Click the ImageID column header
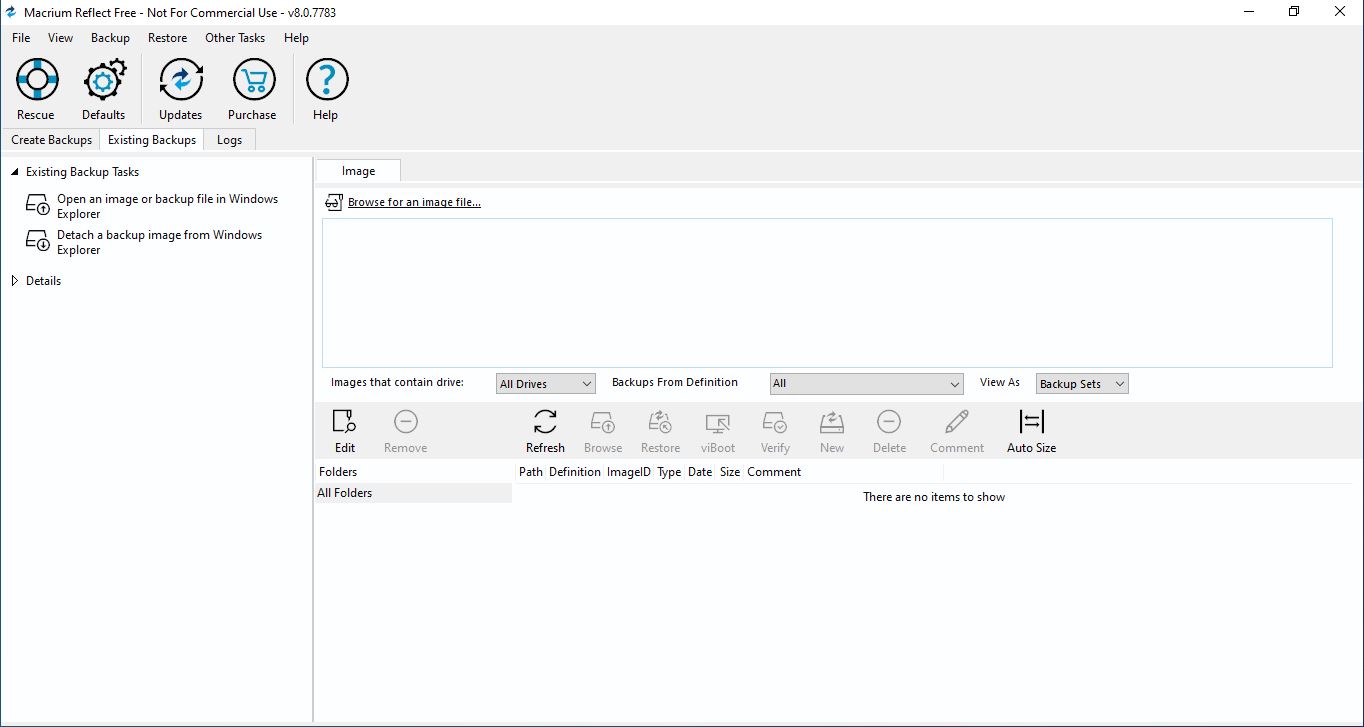This screenshot has height=727, width=1364. tap(629, 472)
